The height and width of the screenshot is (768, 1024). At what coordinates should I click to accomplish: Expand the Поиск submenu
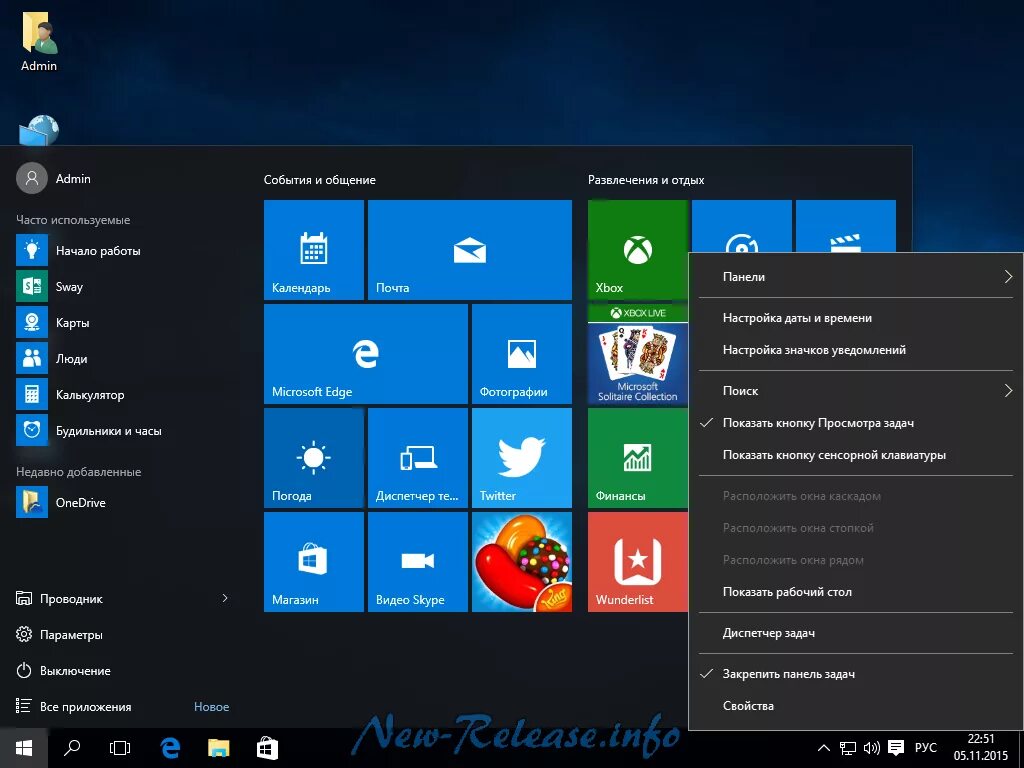coord(856,391)
